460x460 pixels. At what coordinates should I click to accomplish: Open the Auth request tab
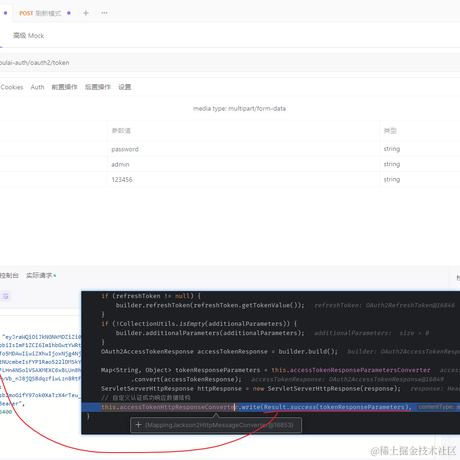37,87
